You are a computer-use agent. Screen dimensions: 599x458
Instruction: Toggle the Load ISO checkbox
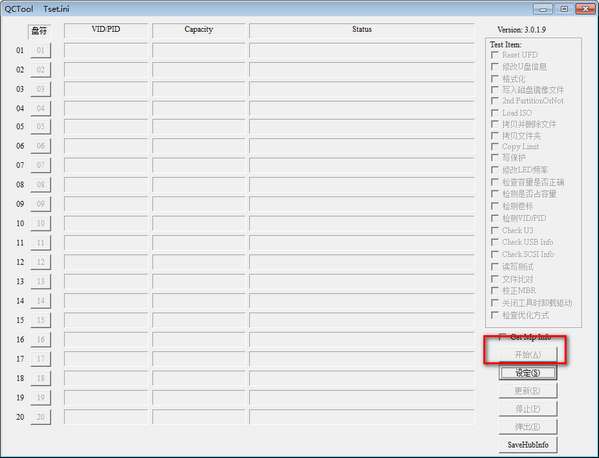point(495,113)
